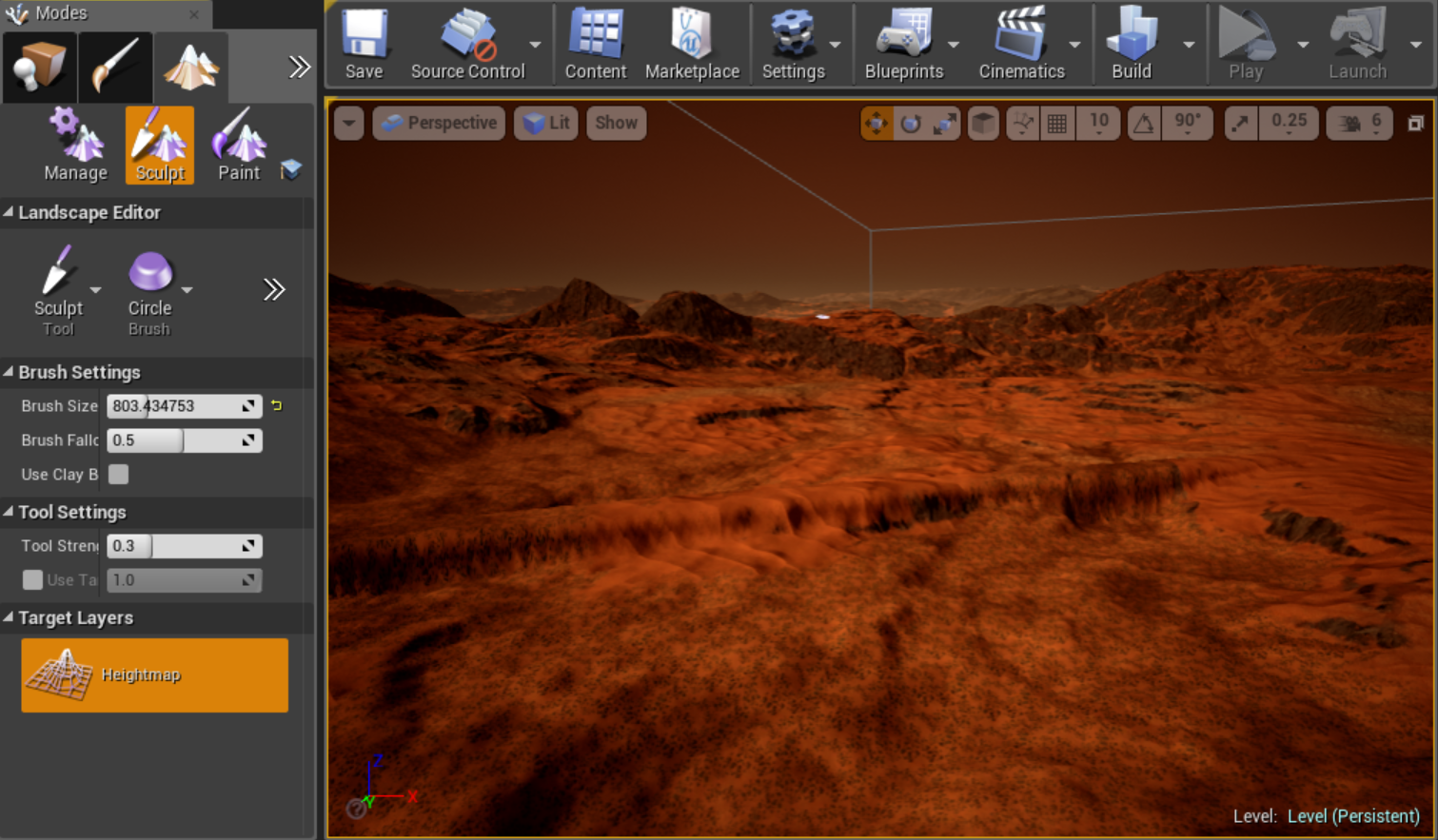The height and width of the screenshot is (840, 1438).
Task: Open the viewport options dropdown arrow
Action: (349, 123)
